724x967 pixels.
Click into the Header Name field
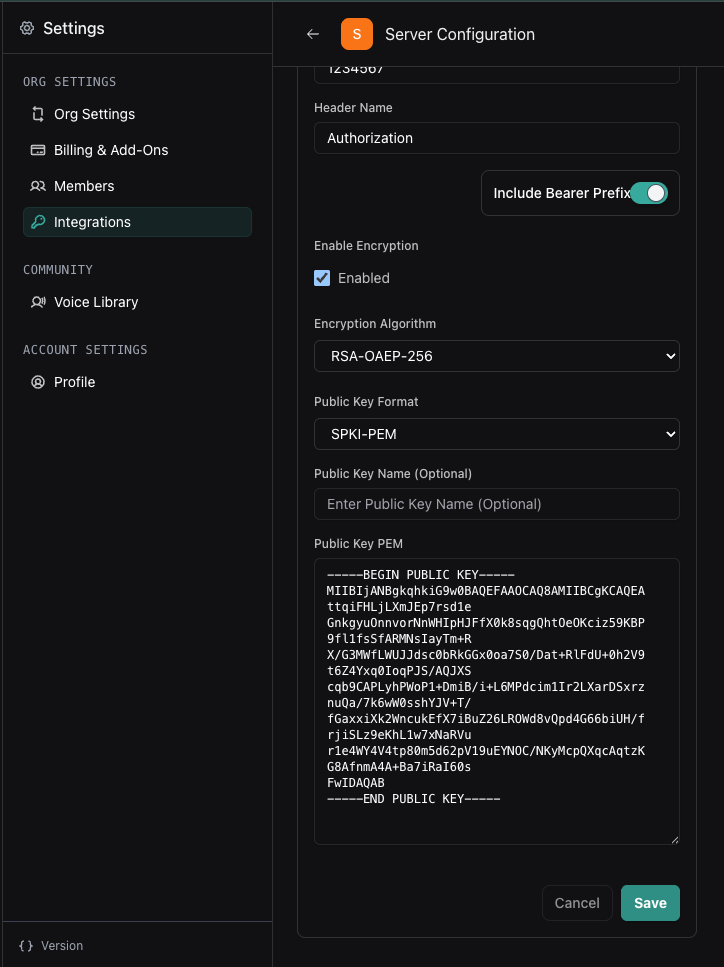pyautogui.click(x=497, y=138)
